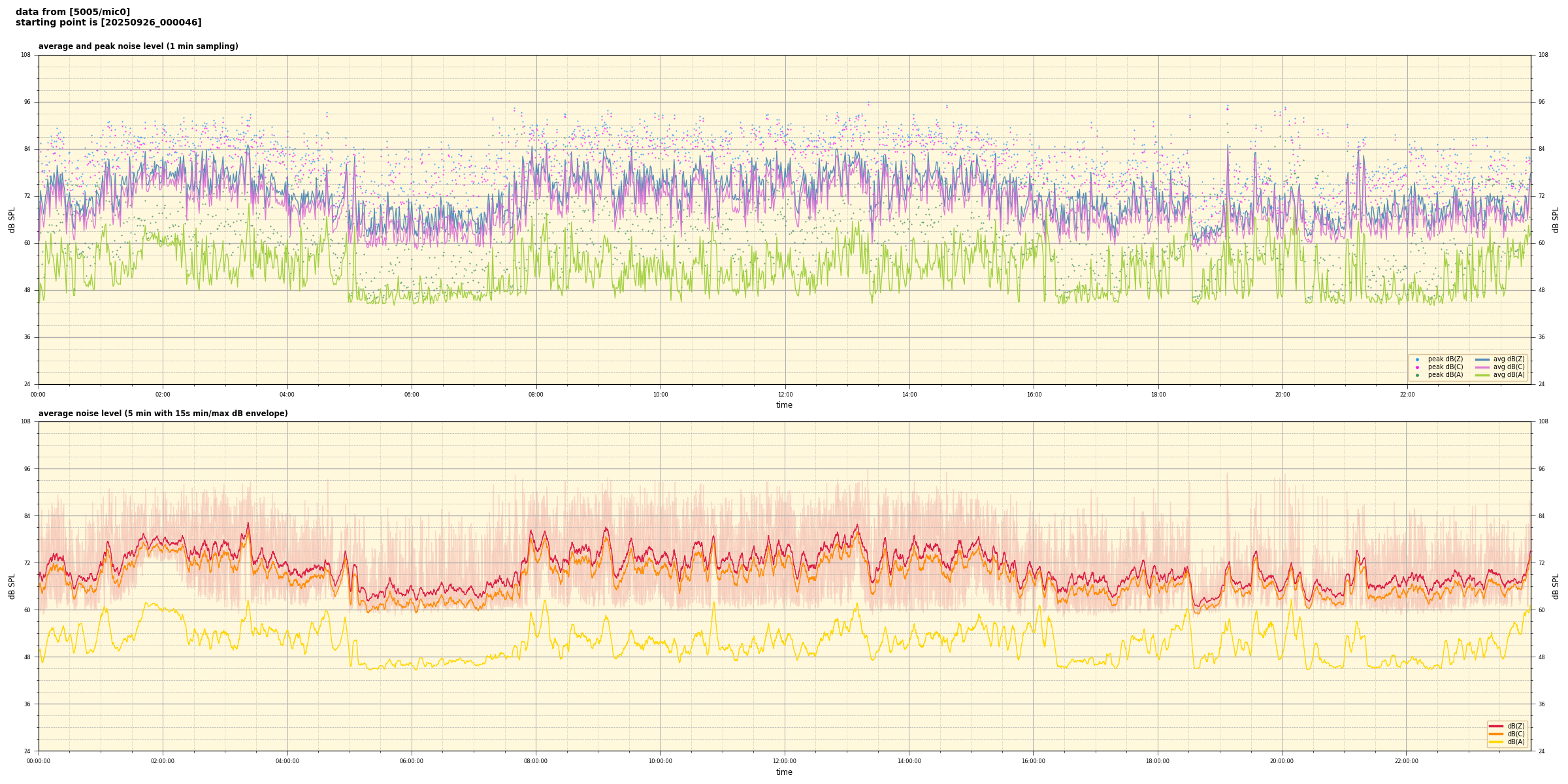This screenshot has height=784, width=1568.
Task: Click the top chart title about 1 min sampling
Action: tap(138, 46)
